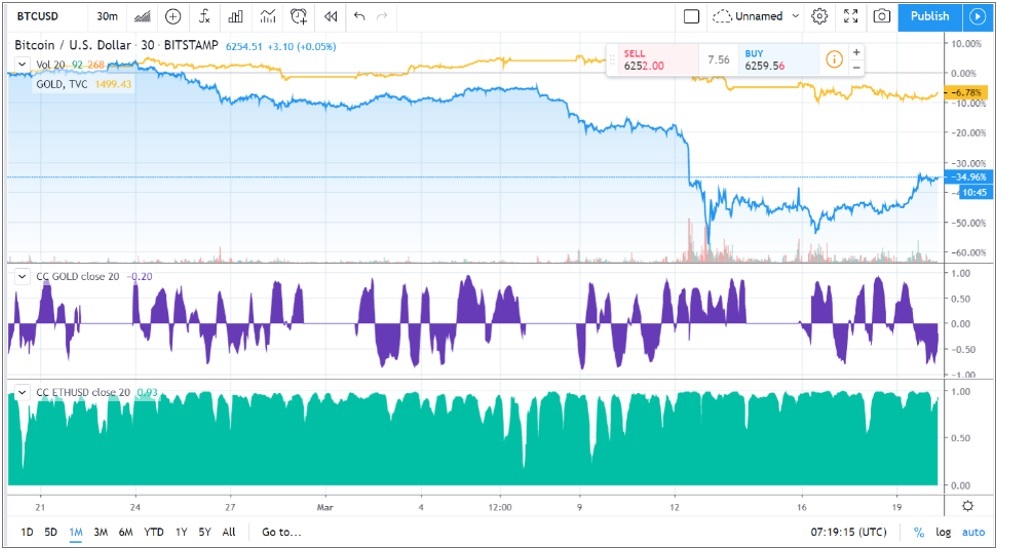Open the chart style selector icon
Viewport: 1009px width, 560px height.
pos(142,16)
